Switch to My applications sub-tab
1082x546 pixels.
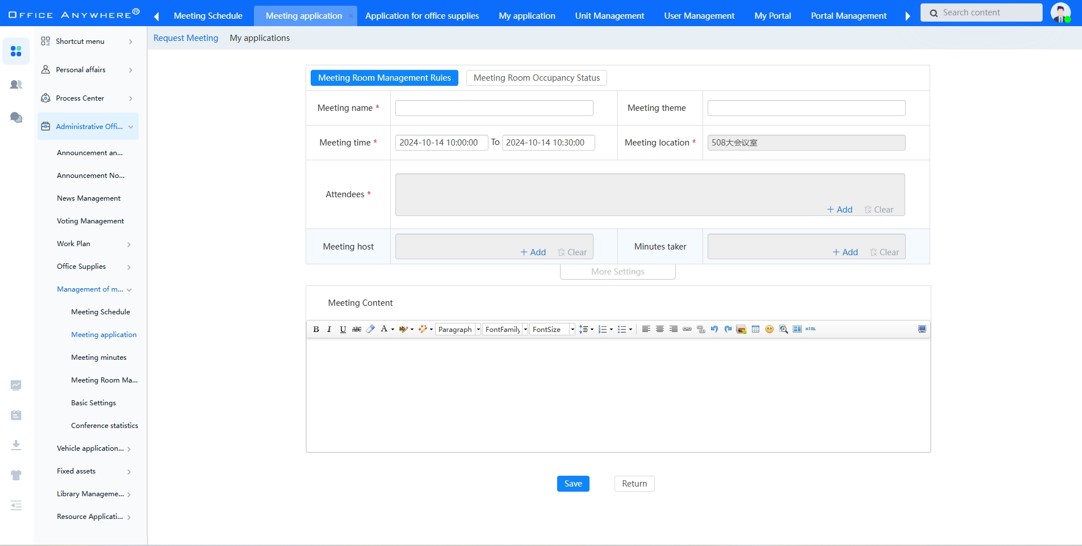tap(259, 38)
